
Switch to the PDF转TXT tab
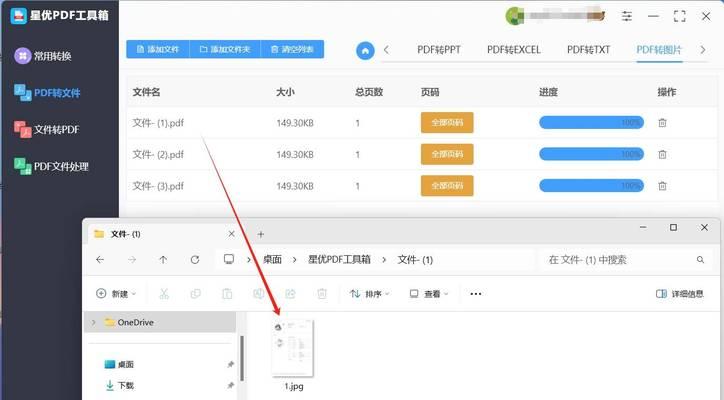tap(588, 50)
